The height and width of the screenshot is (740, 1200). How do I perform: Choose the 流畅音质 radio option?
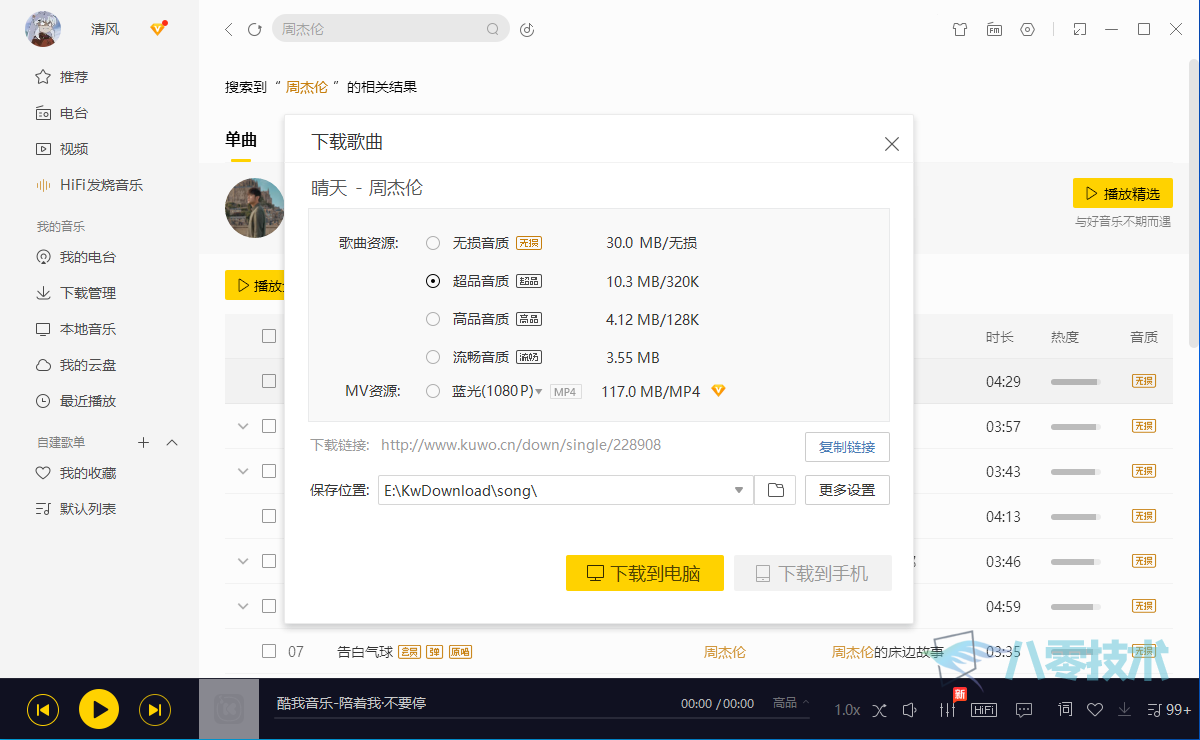coord(433,357)
